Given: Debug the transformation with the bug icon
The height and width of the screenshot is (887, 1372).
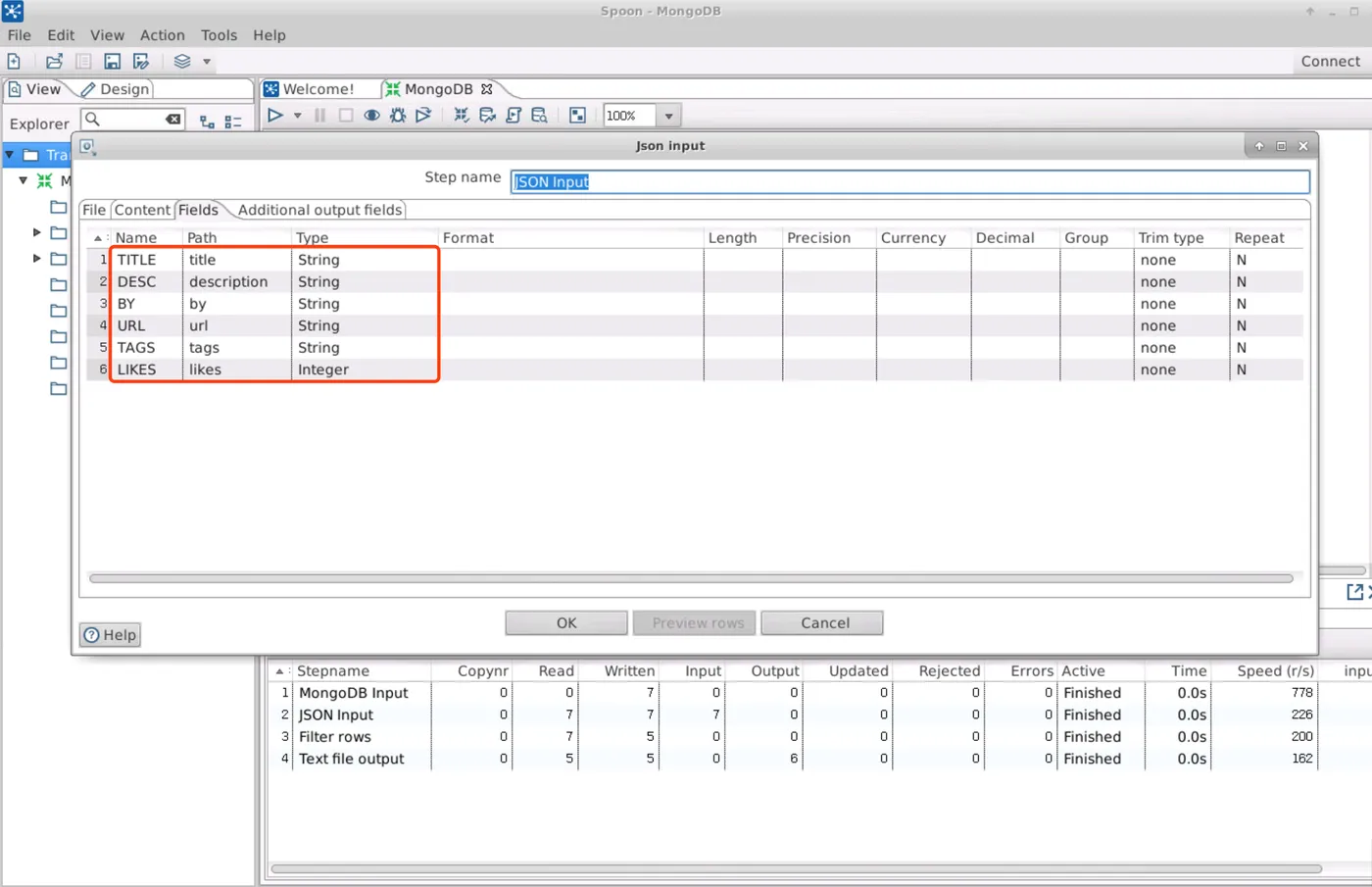Looking at the screenshot, I should coord(397,116).
